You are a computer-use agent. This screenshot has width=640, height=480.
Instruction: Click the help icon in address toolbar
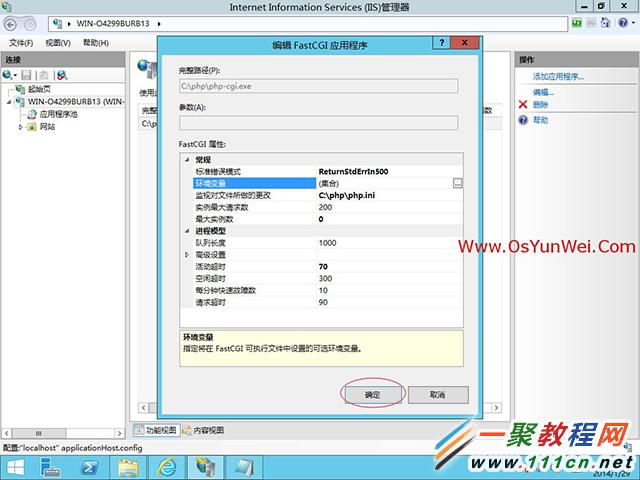(x=623, y=23)
